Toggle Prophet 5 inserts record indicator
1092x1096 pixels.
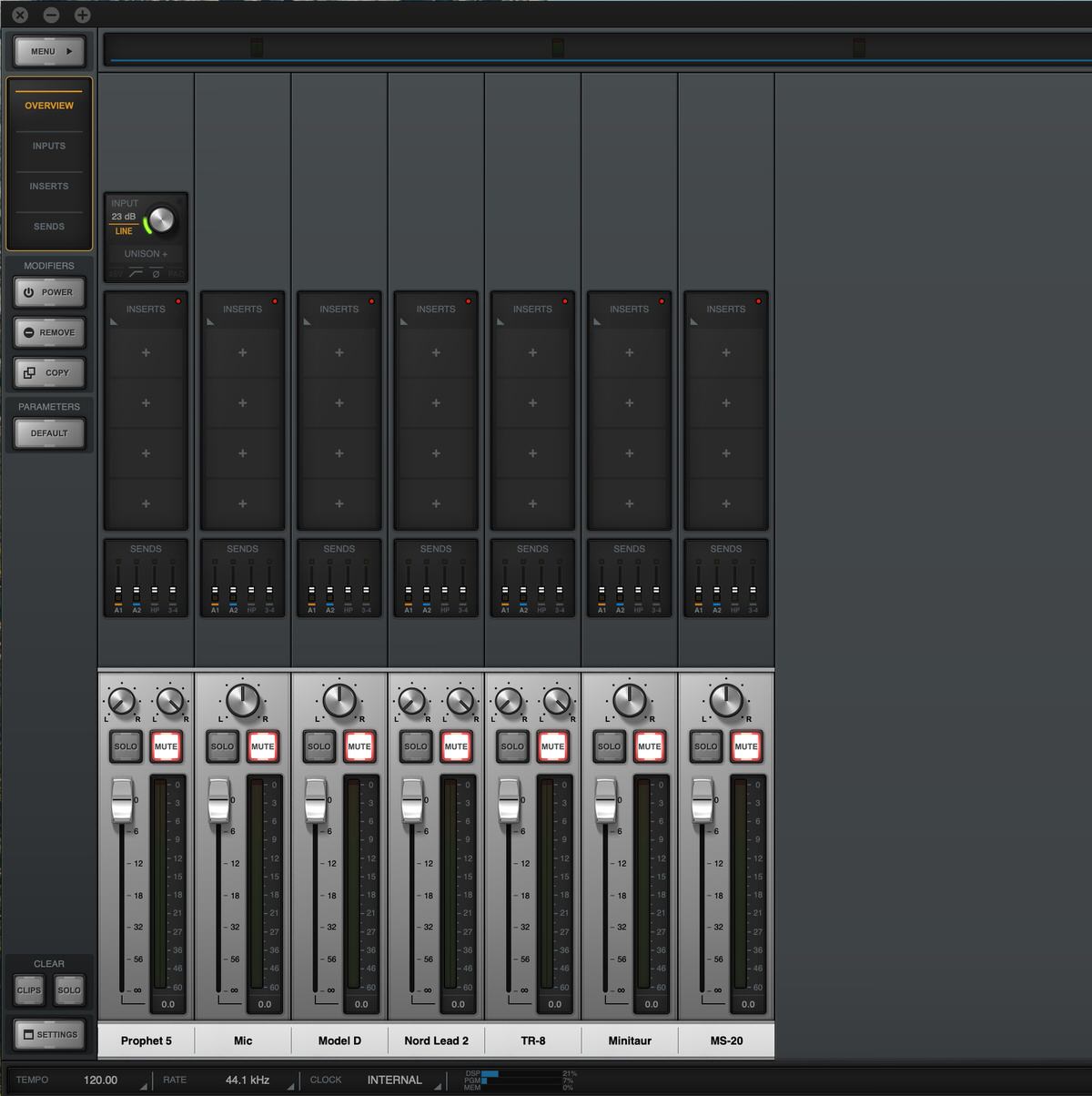[178, 301]
